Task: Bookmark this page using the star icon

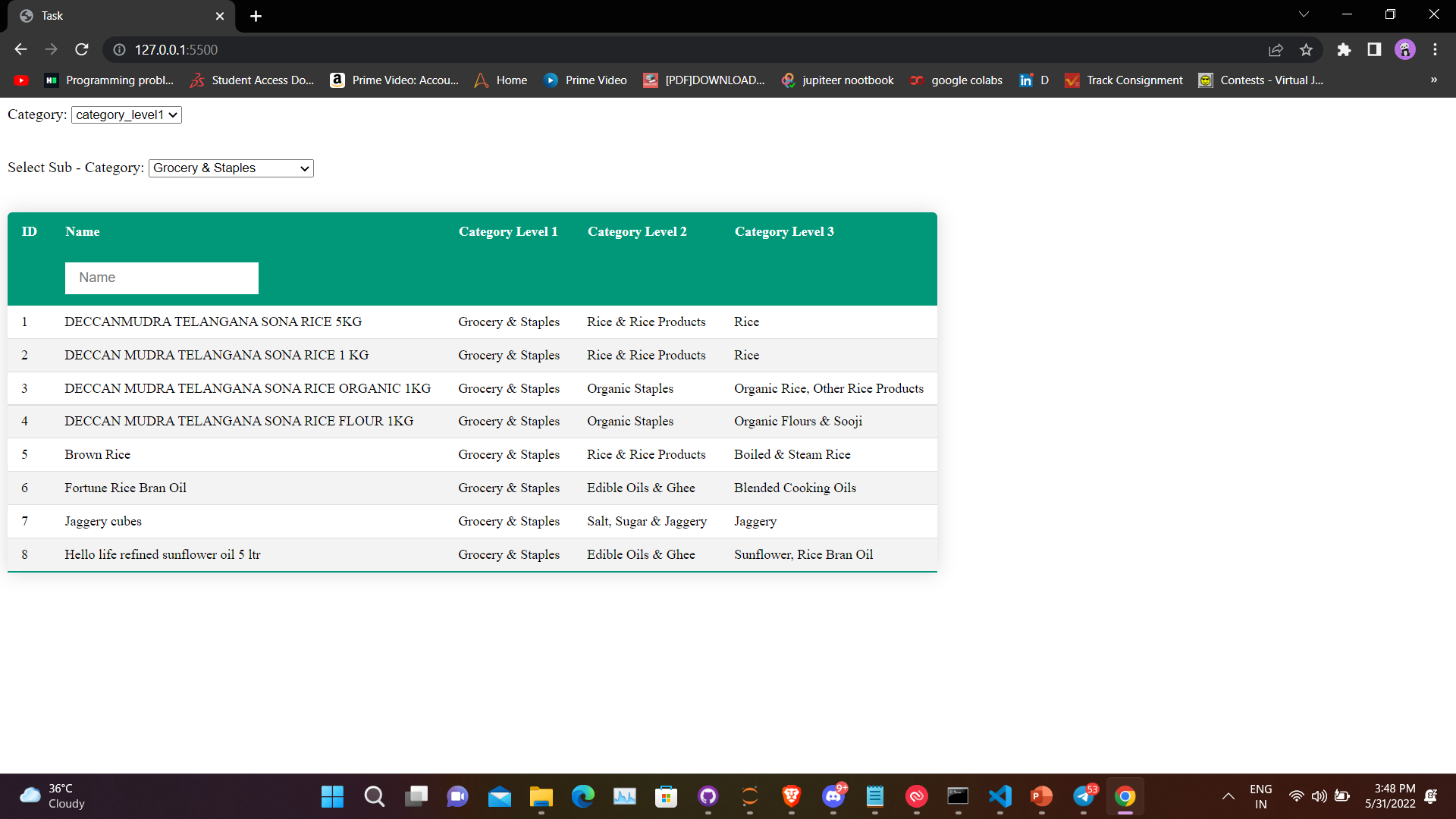Action: coord(1306,49)
